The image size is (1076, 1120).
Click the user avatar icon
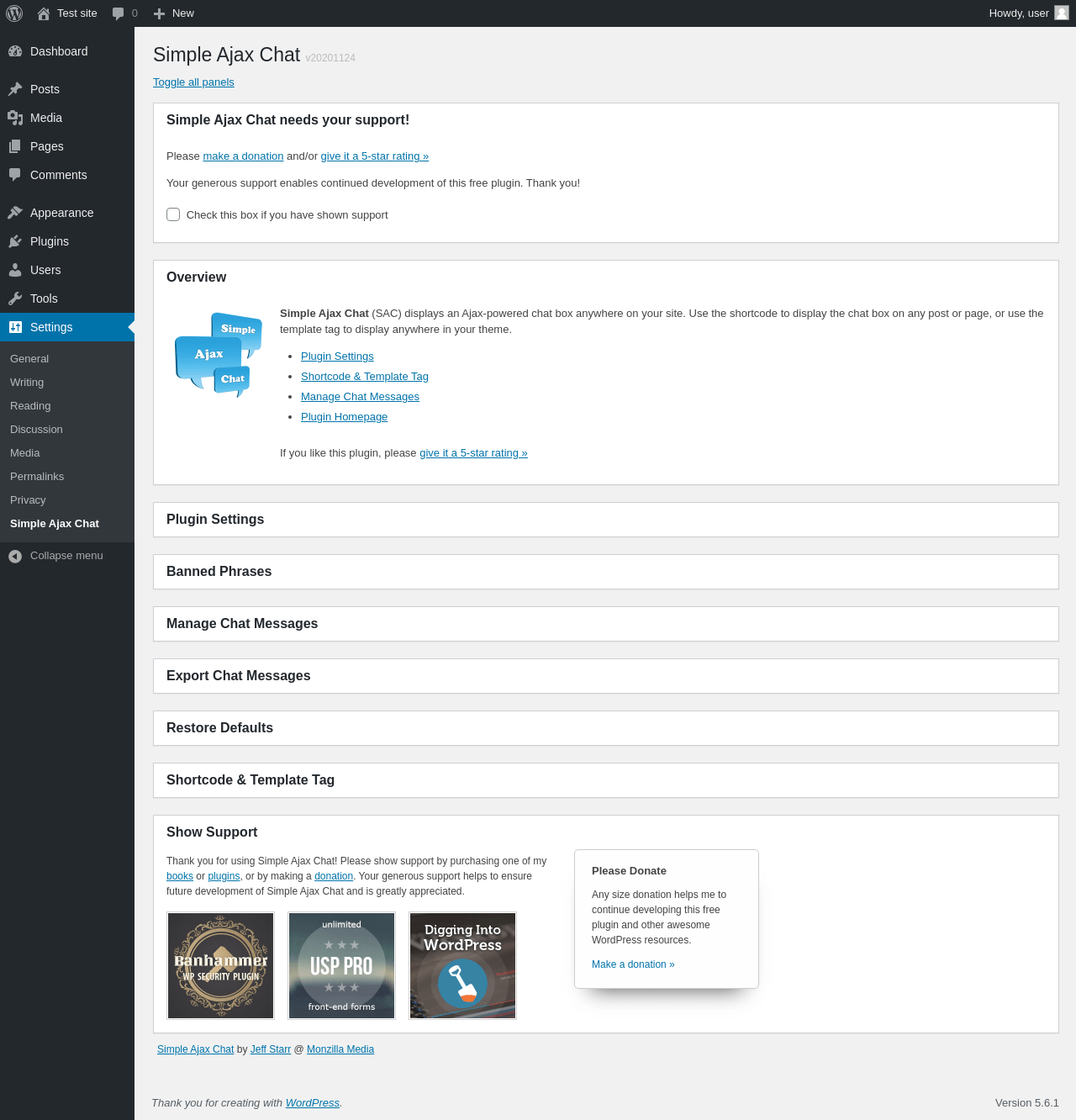(1062, 13)
